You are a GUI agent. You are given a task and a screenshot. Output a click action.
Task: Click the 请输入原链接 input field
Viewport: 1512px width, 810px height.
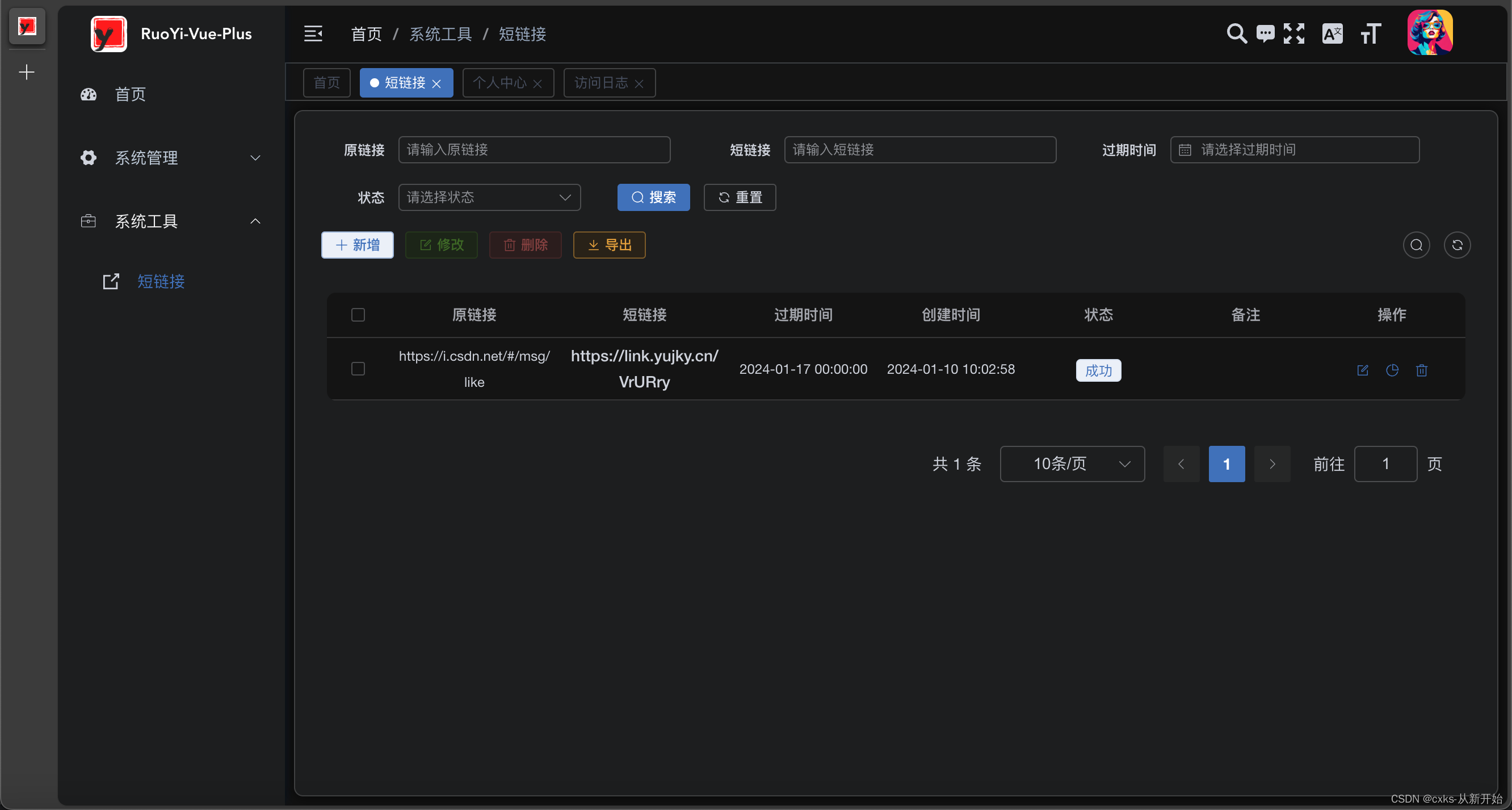(534, 150)
